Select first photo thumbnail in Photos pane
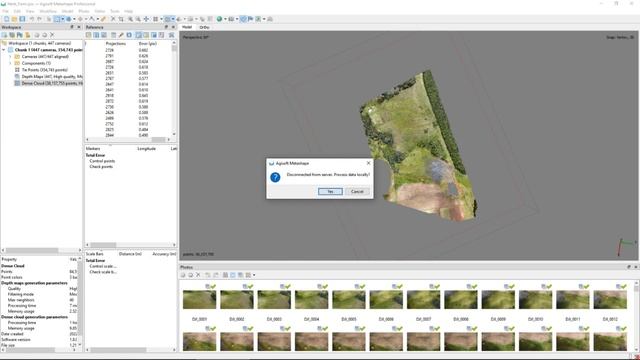This screenshot has width=640, height=360. tap(199, 300)
